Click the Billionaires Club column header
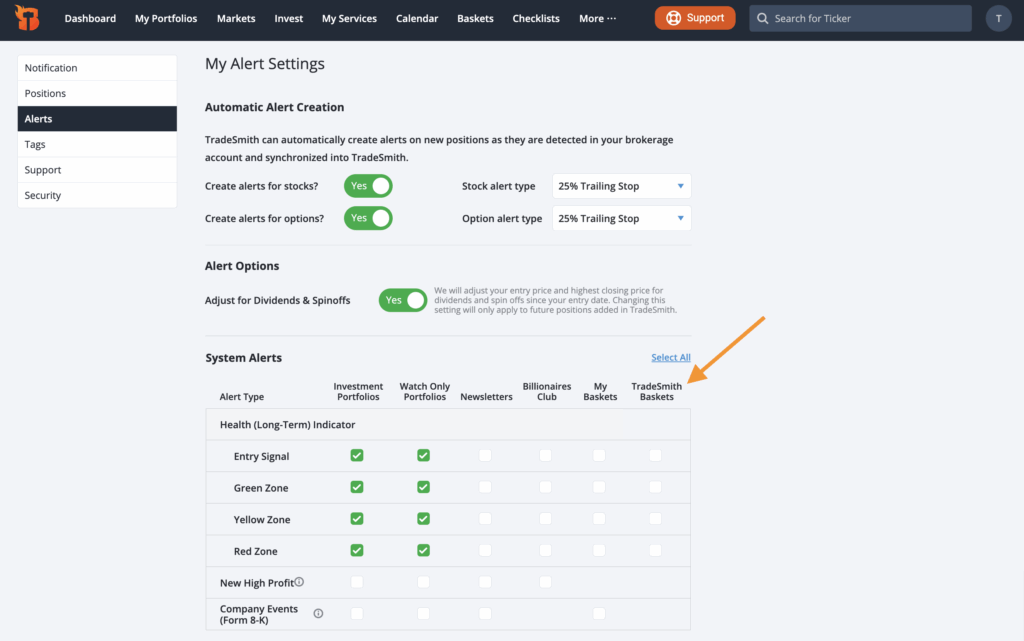Viewport: 1024px width, 641px height. pyautogui.click(x=547, y=391)
